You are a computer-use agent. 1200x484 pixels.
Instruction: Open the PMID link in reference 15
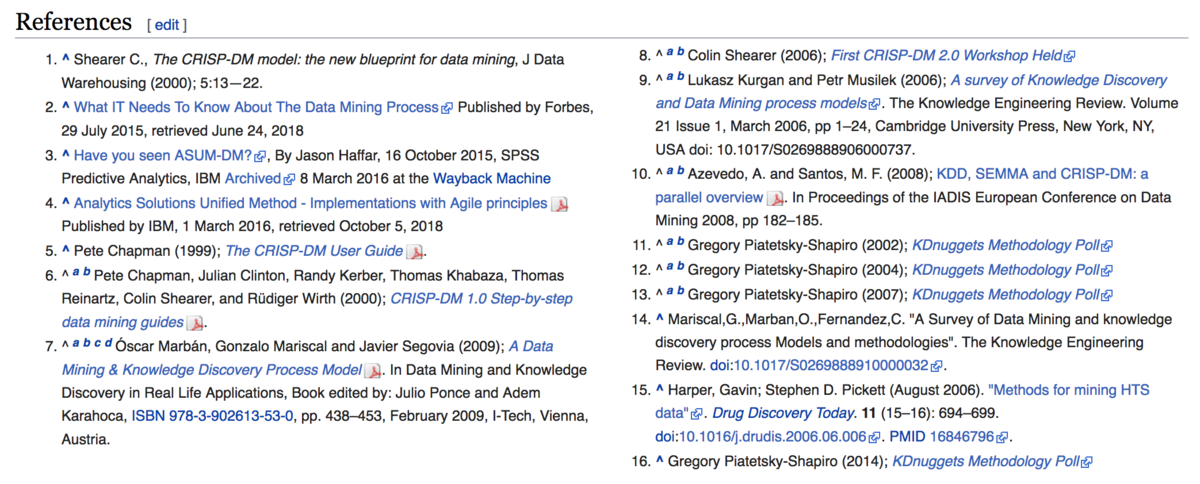[x=908, y=437]
